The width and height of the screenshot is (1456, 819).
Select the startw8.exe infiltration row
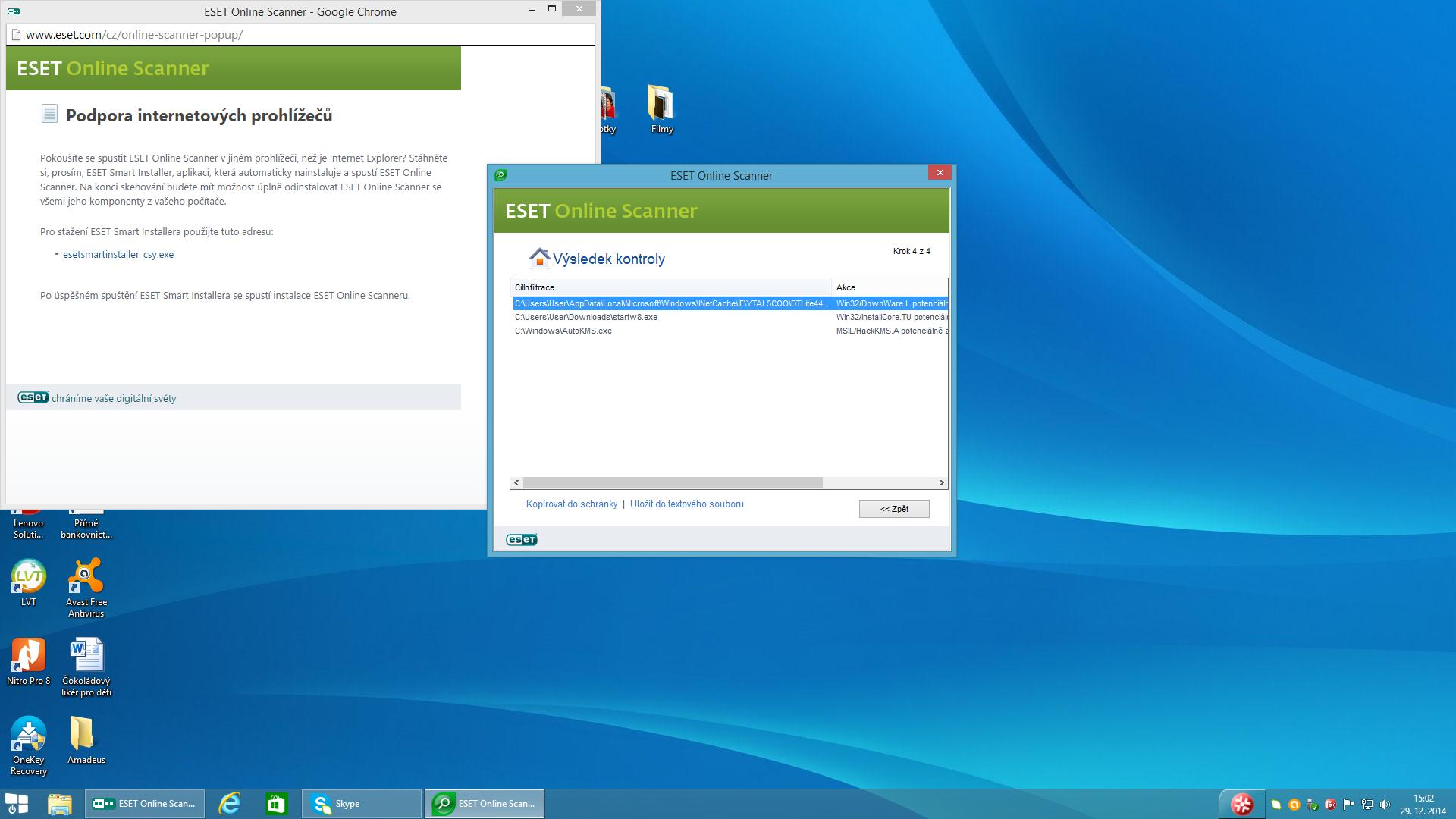pos(586,318)
